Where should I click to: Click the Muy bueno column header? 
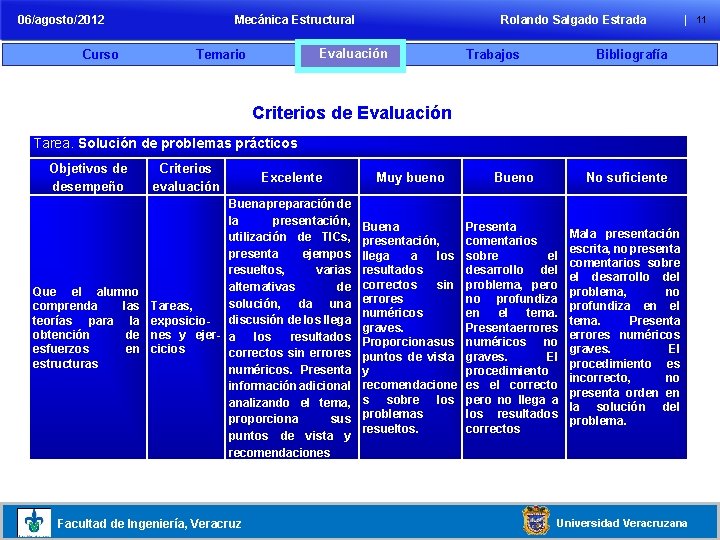tap(410, 177)
